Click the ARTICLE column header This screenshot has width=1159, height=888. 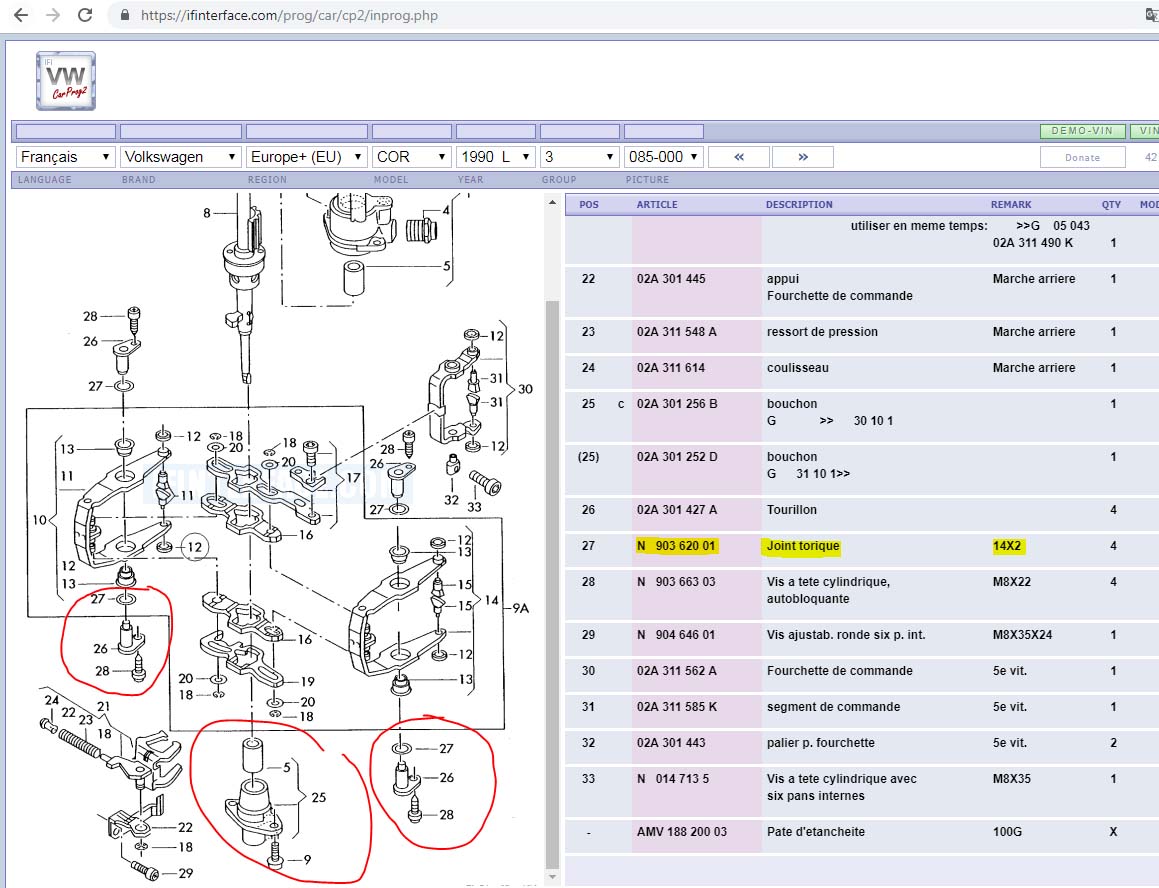pos(657,205)
